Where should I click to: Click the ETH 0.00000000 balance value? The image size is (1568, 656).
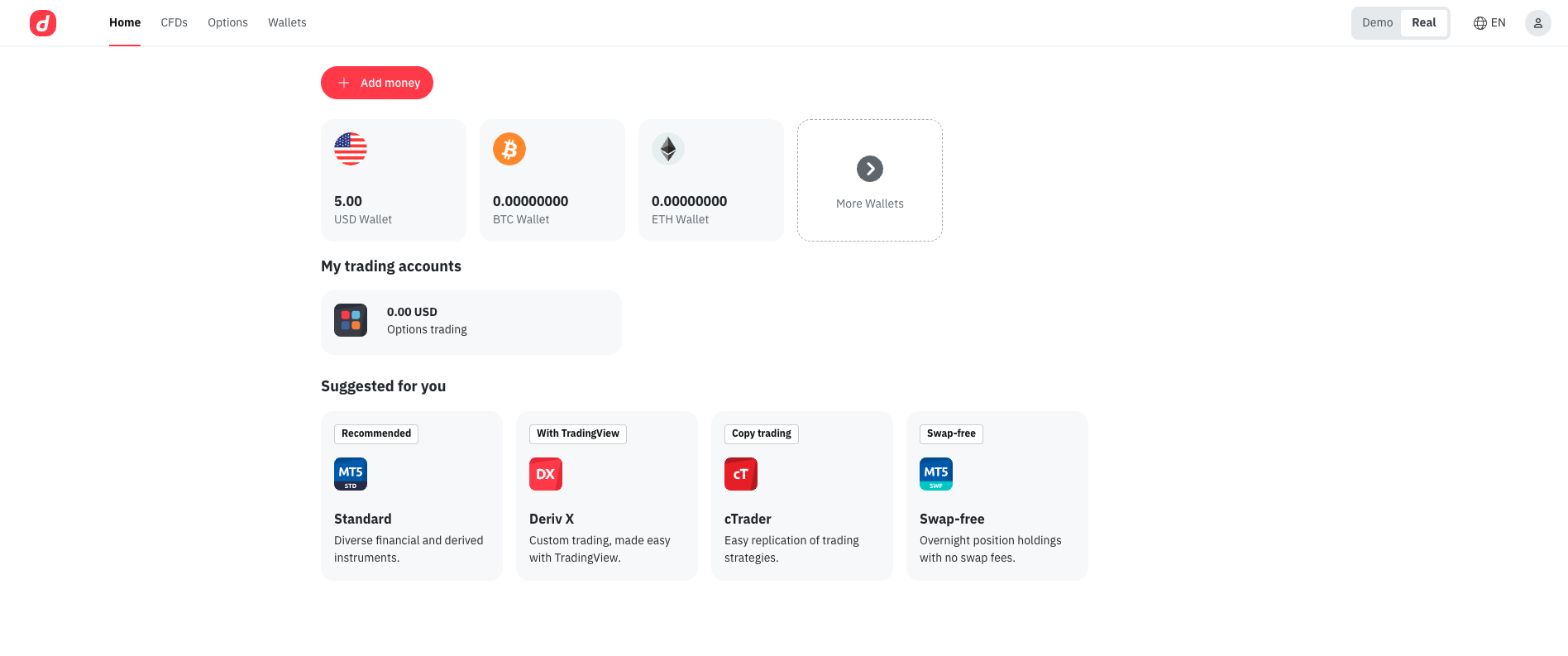click(690, 201)
